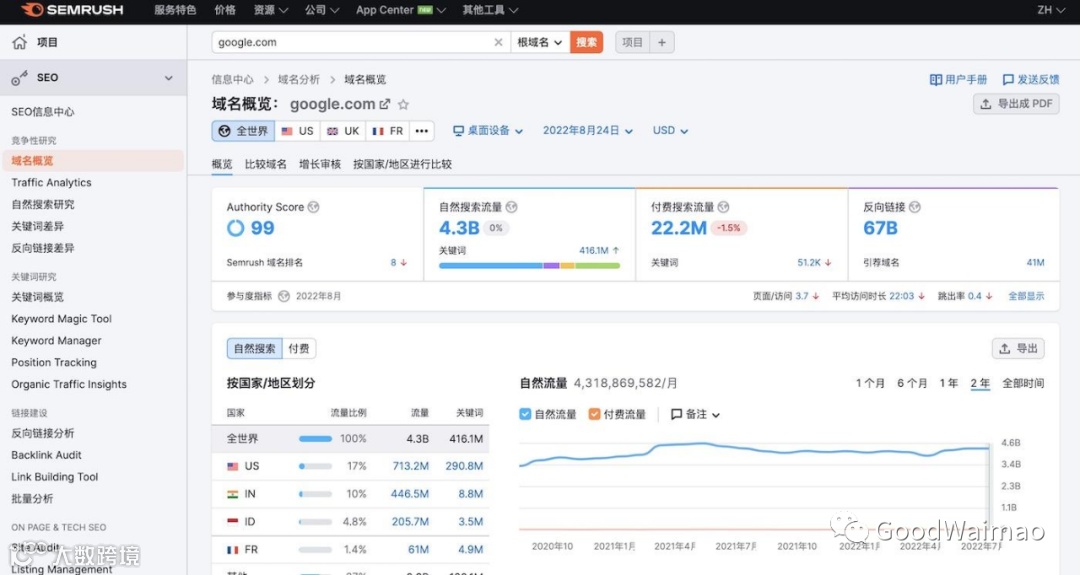1080x575 pixels.
Task: Select the 6个月 time range
Action: pyautogui.click(x=911, y=383)
